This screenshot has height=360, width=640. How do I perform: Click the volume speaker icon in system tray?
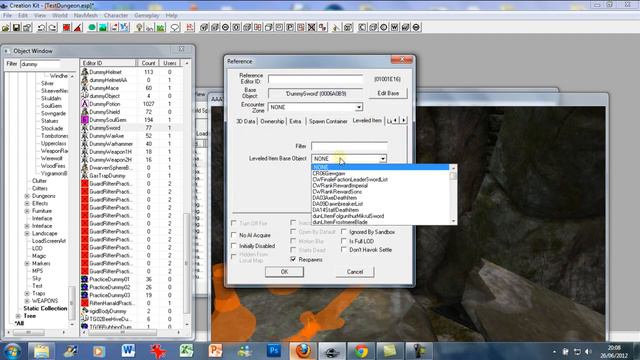click(x=588, y=351)
